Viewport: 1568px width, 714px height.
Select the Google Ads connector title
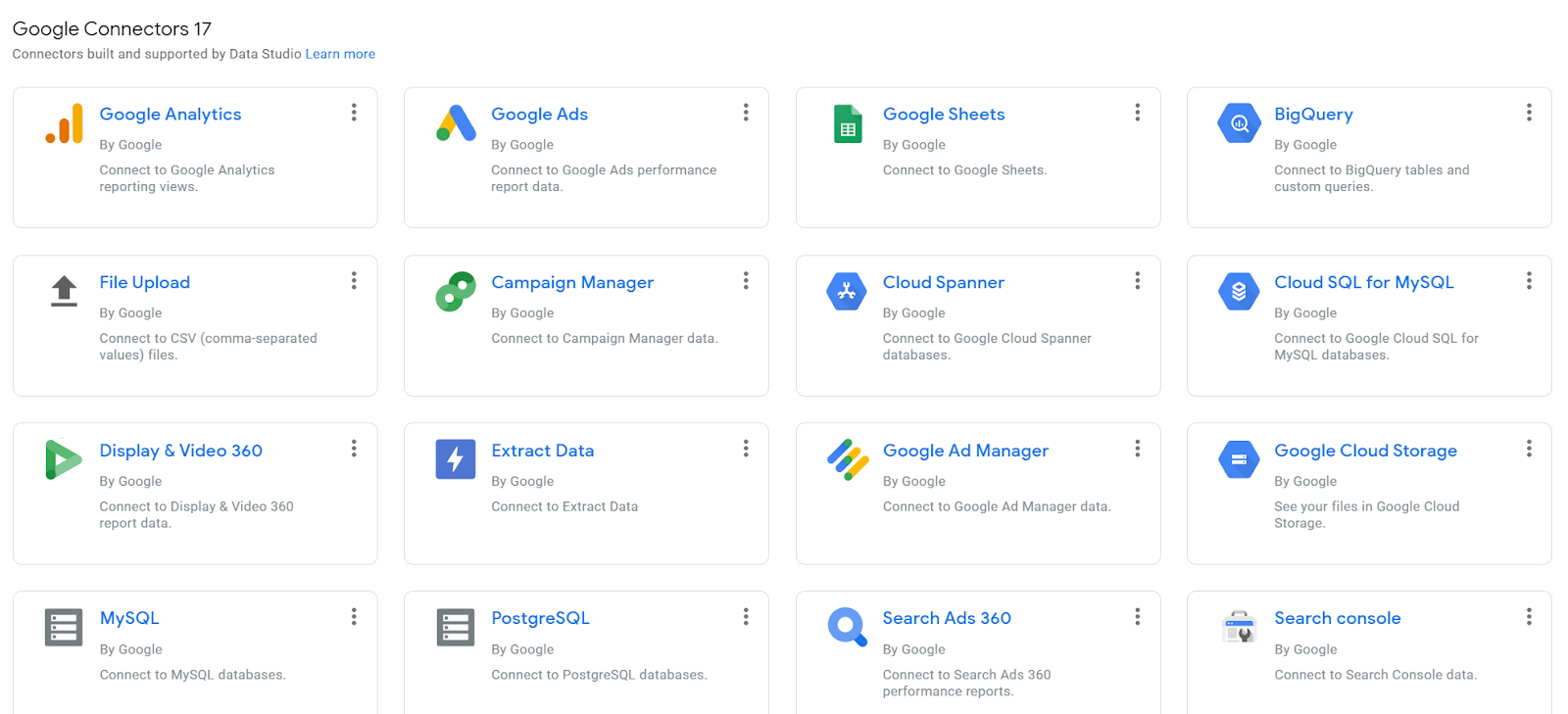coord(539,115)
